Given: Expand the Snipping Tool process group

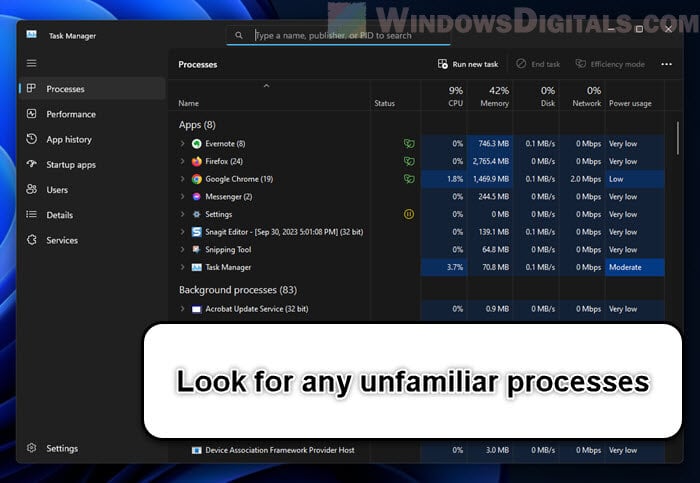Looking at the screenshot, I should tap(182, 250).
